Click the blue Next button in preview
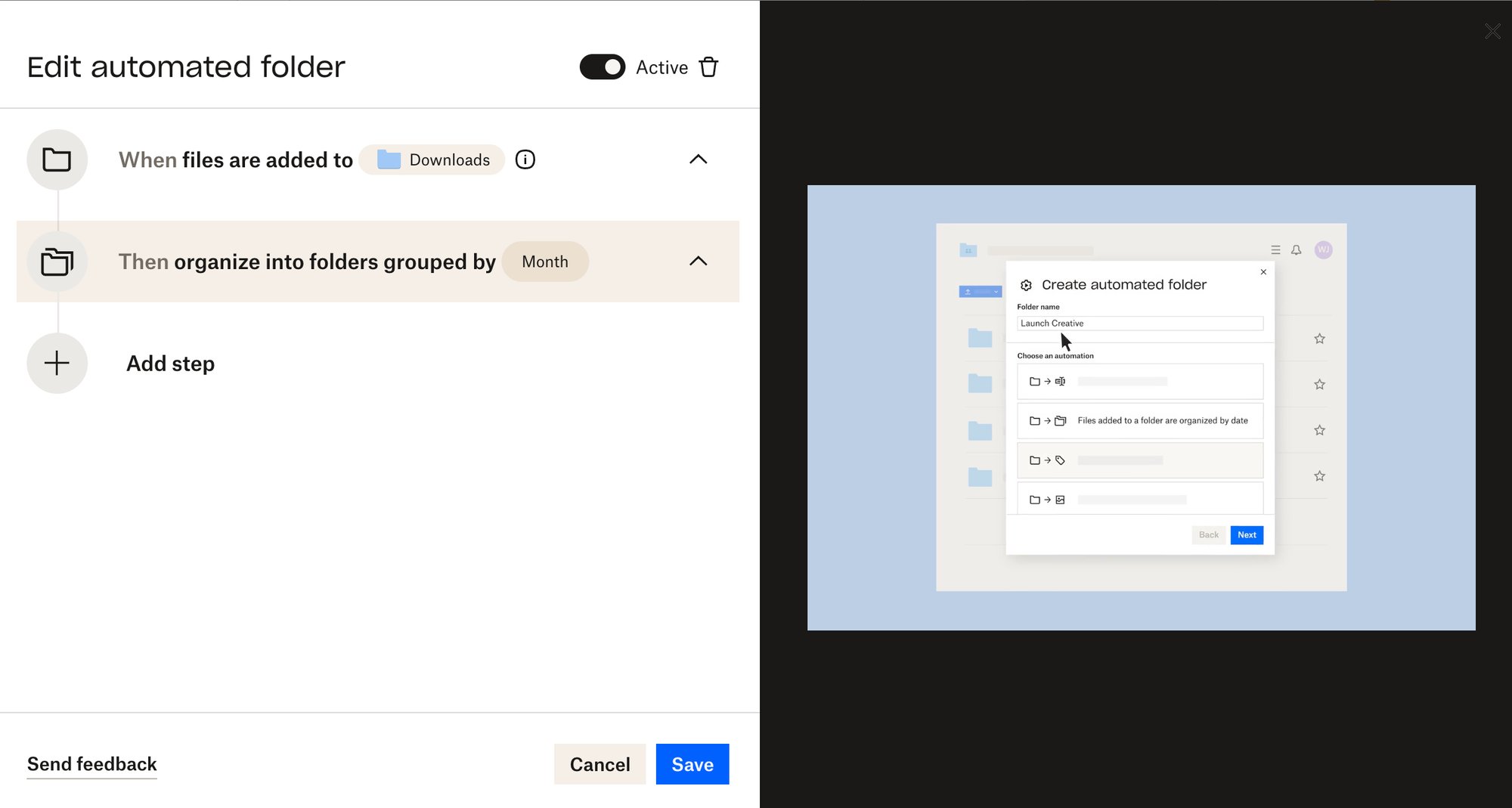 (1246, 535)
